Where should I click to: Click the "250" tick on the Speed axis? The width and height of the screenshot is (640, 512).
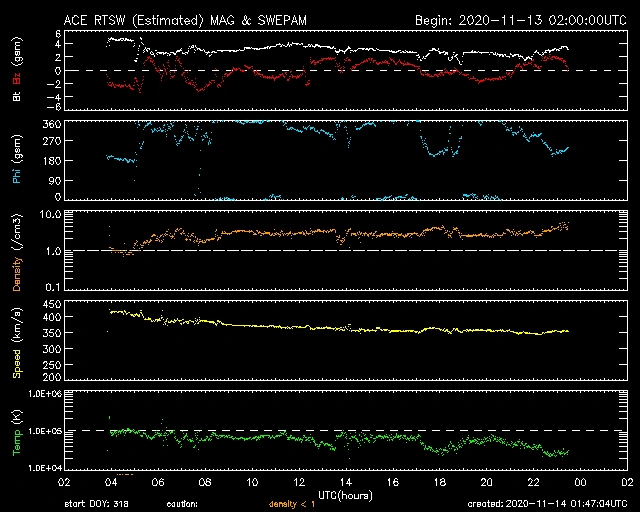point(52,365)
